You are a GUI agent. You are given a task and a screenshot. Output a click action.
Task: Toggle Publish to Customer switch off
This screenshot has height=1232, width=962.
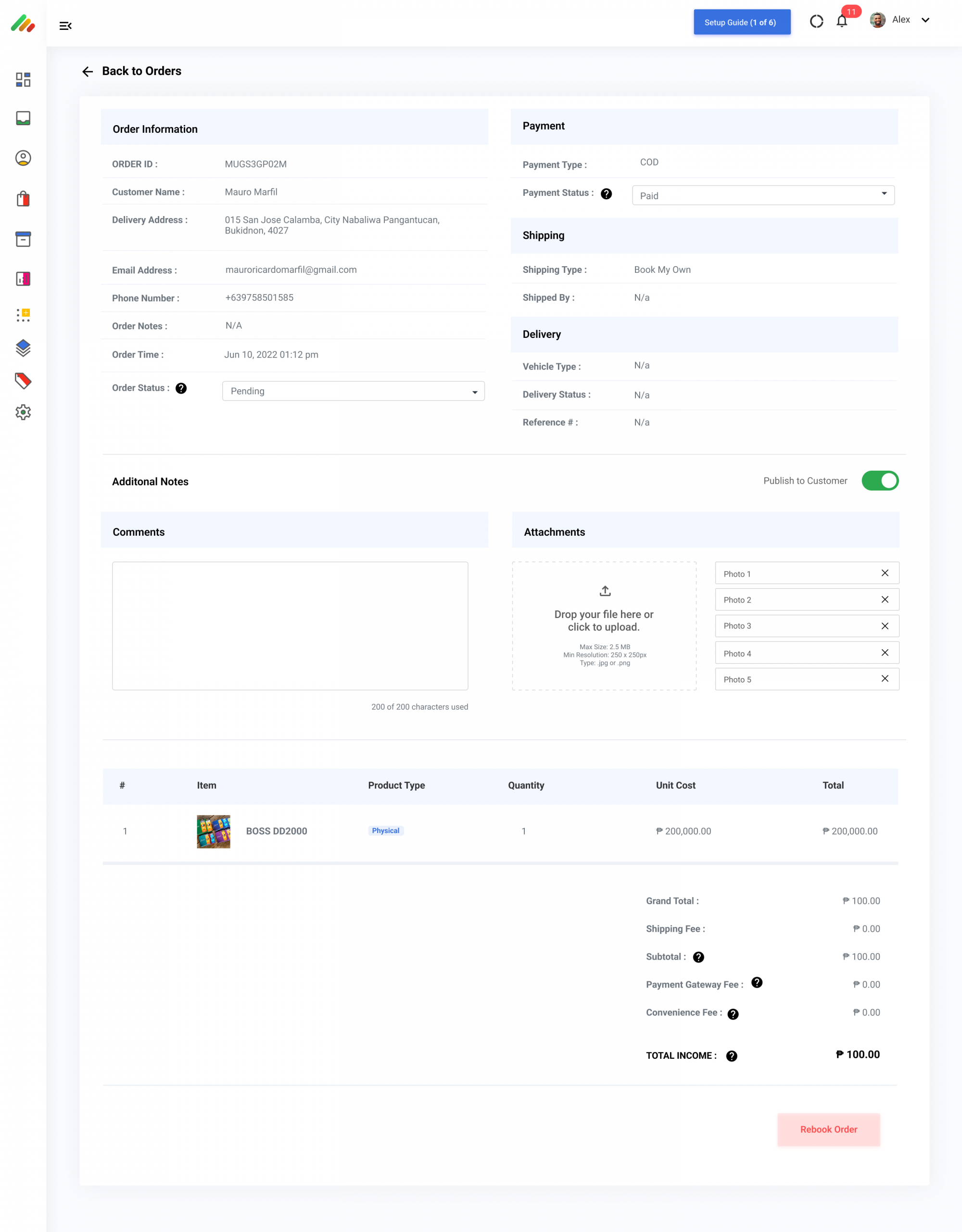coord(879,481)
